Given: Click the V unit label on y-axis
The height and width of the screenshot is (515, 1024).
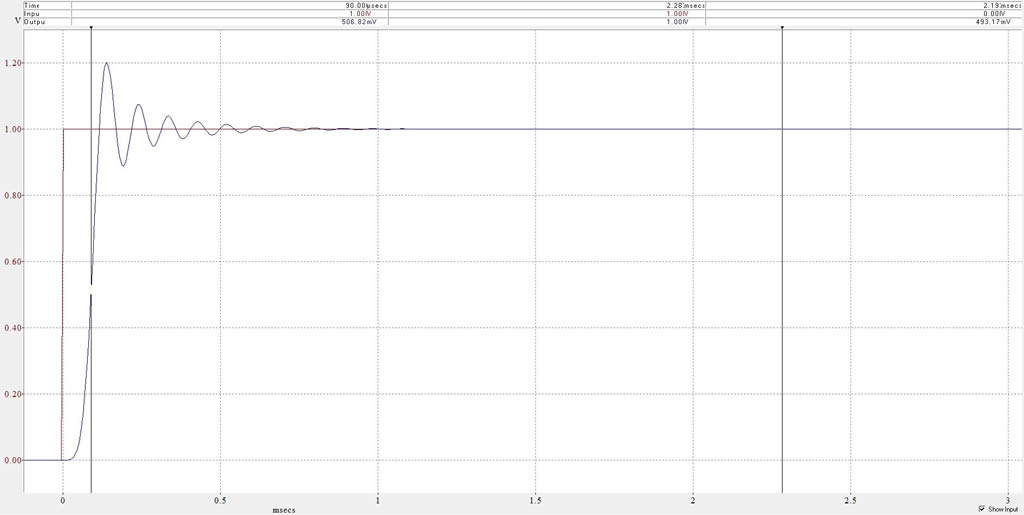Looking at the screenshot, I should (17, 20).
